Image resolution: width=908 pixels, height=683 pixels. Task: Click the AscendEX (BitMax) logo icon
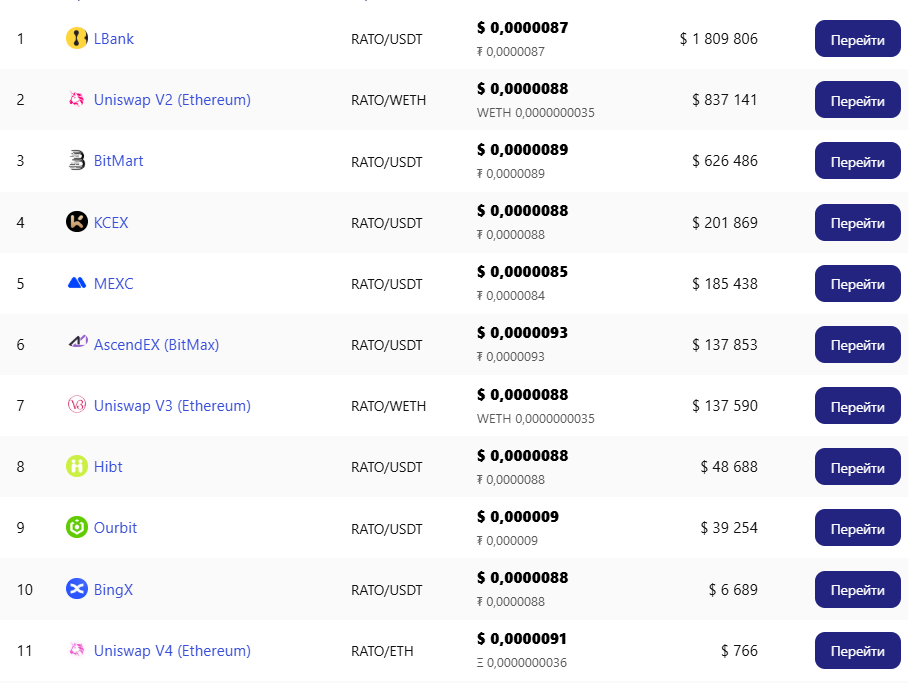click(77, 345)
